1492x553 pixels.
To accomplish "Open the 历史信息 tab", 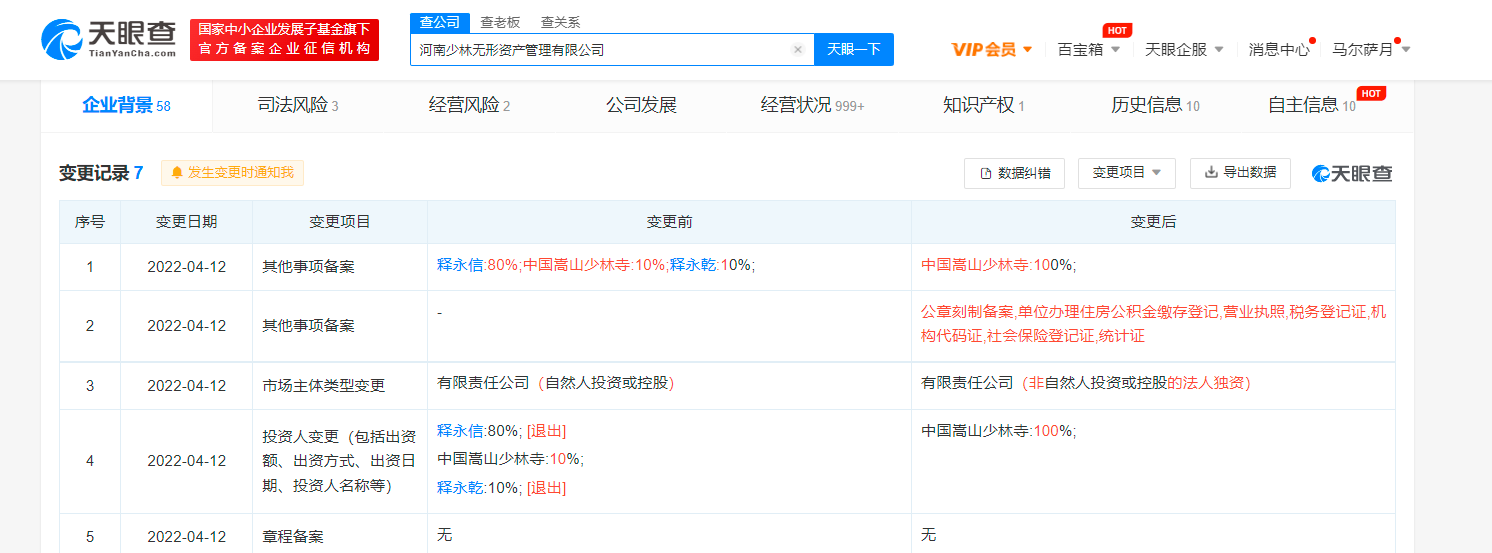I will (x=1155, y=105).
